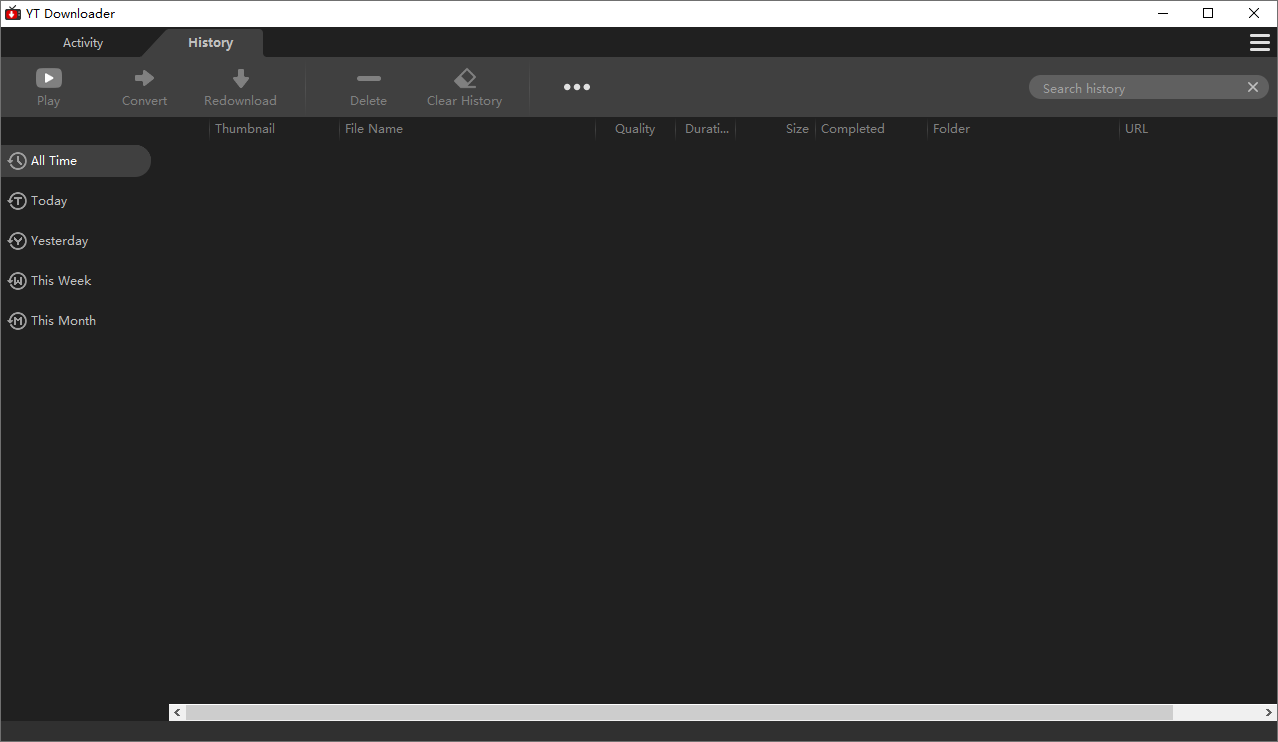Open the three-dots more options
The width and height of the screenshot is (1278, 742).
(576, 87)
